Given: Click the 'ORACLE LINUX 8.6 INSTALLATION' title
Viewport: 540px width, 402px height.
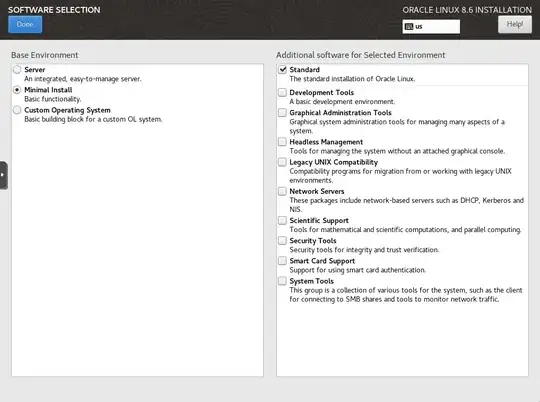Looking at the screenshot, I should (467, 10).
